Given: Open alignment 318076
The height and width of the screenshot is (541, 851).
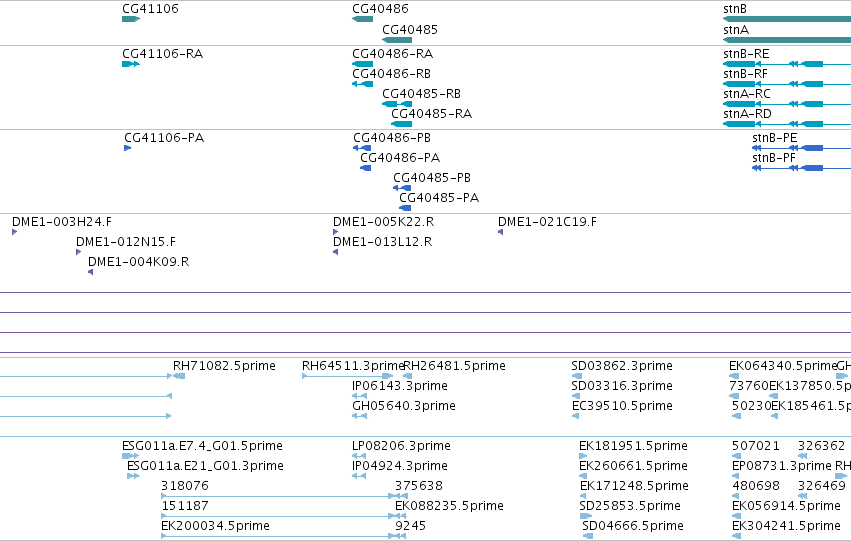Looking at the screenshot, I should (x=185, y=486).
